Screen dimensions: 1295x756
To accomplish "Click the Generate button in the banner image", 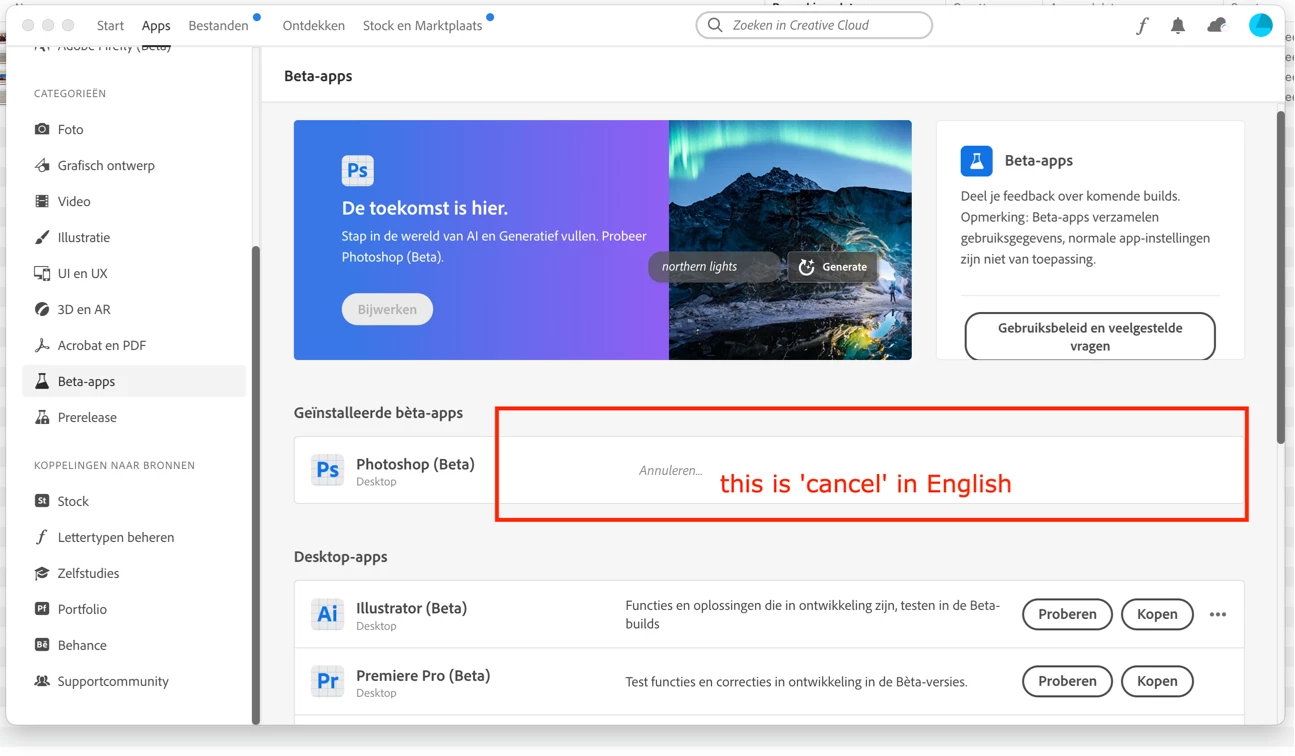I will [x=833, y=267].
